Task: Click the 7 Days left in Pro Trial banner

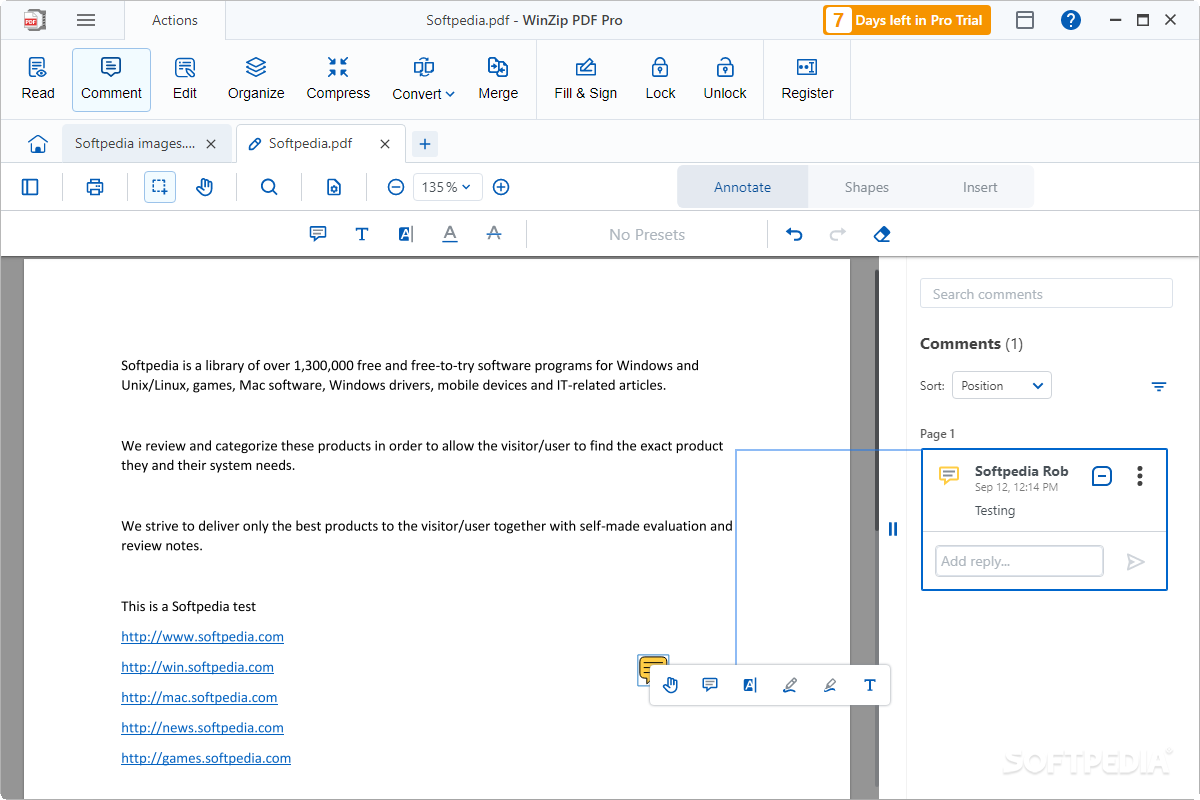Action: (x=907, y=20)
